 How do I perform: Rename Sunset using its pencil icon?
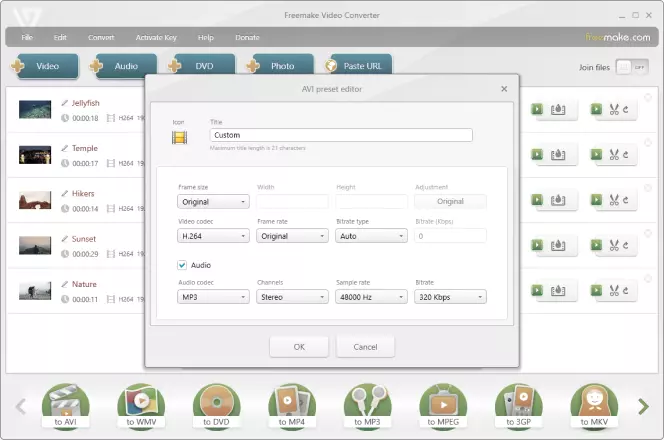[64, 239]
